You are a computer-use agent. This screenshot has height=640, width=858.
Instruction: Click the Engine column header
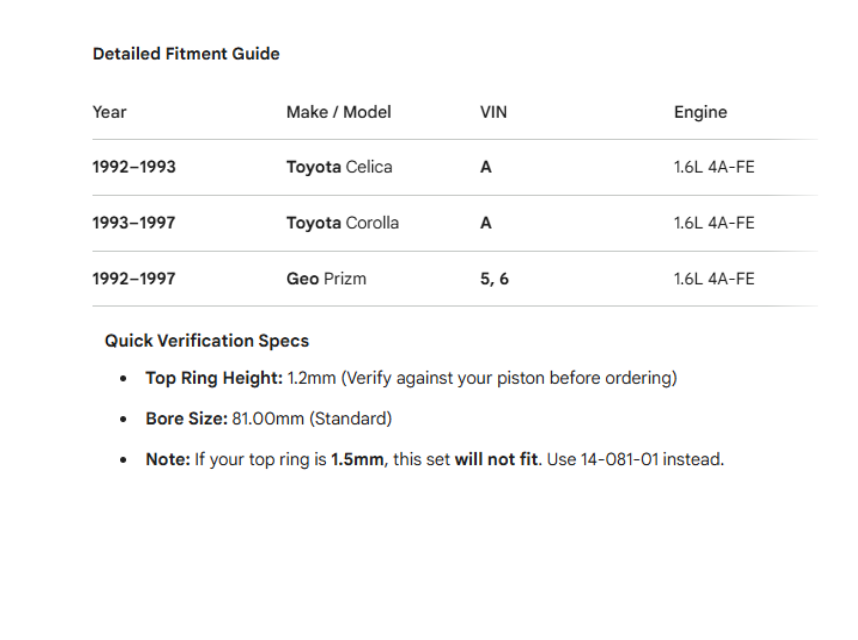tap(700, 112)
